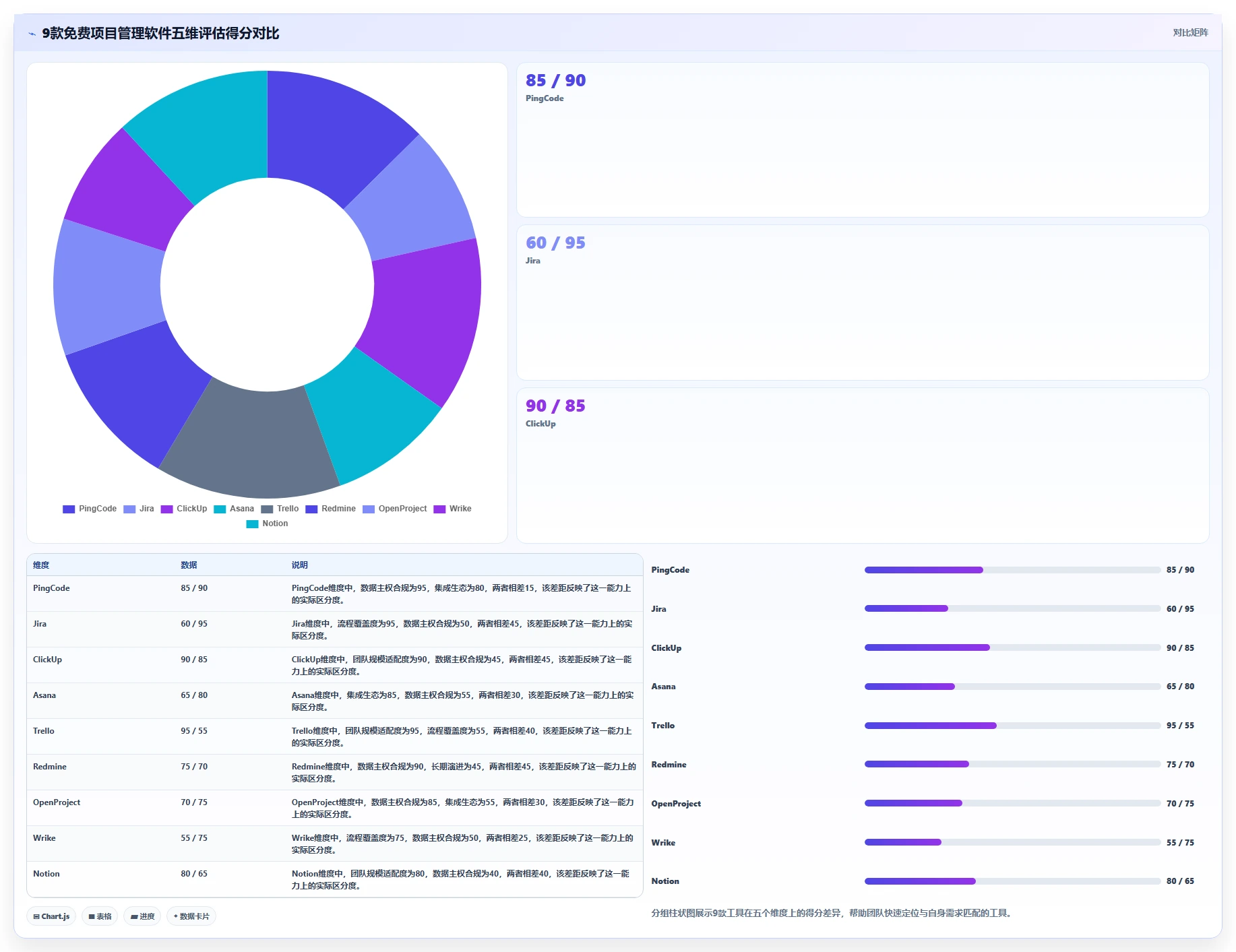
Task: Click the 55 / 75 value beside Wrike's progress bar
Action: 1180,843
